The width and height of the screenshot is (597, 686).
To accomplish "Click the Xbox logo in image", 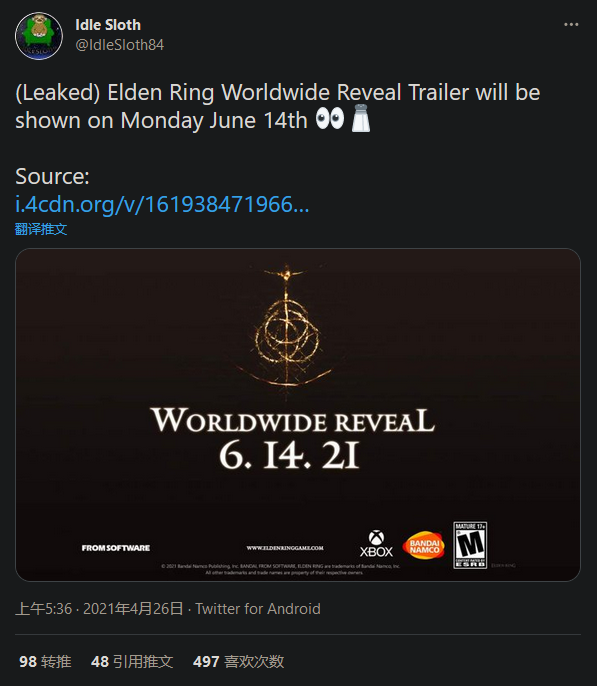I will point(376,544).
